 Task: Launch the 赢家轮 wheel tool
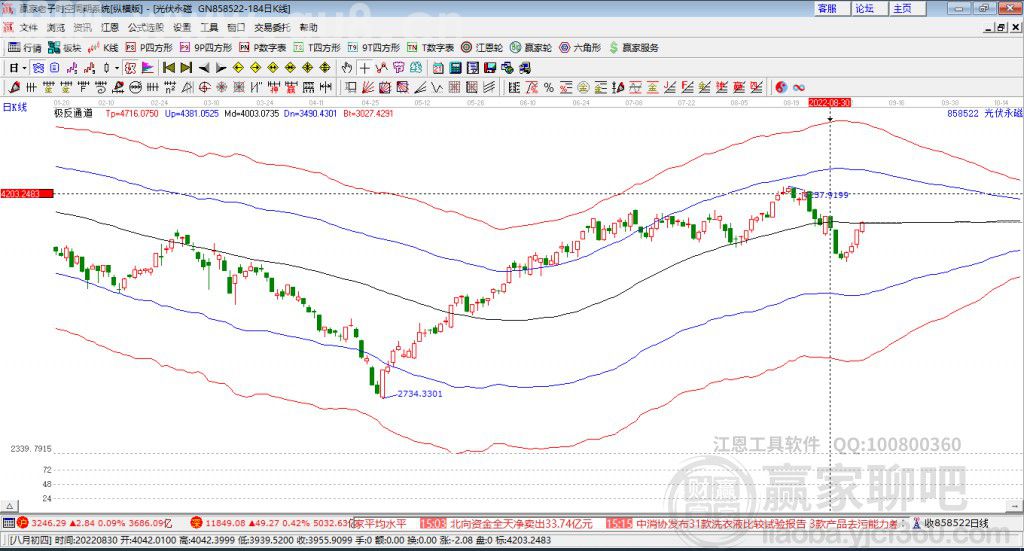(531, 48)
